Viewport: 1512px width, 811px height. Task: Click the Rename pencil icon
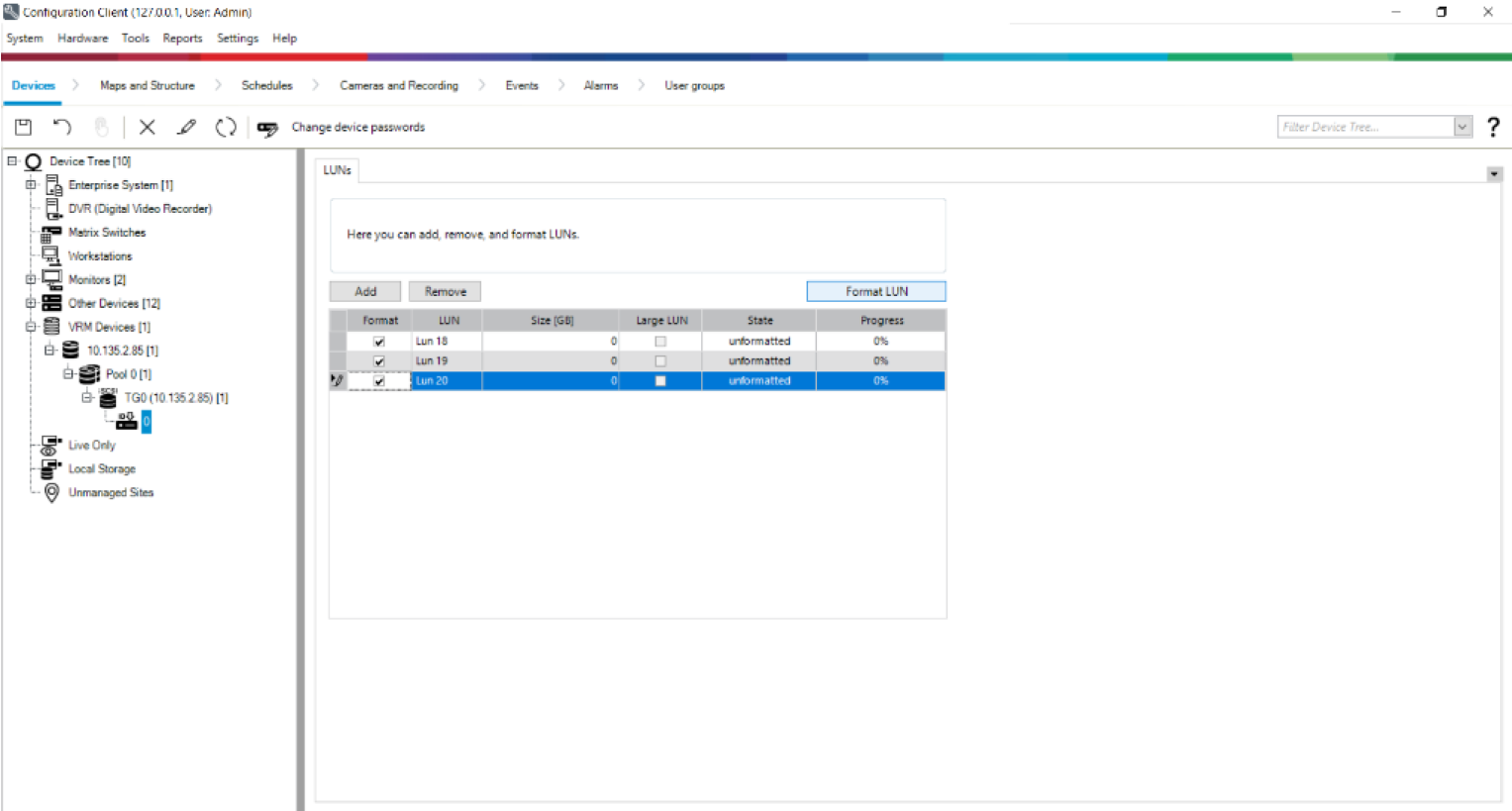[x=186, y=127]
